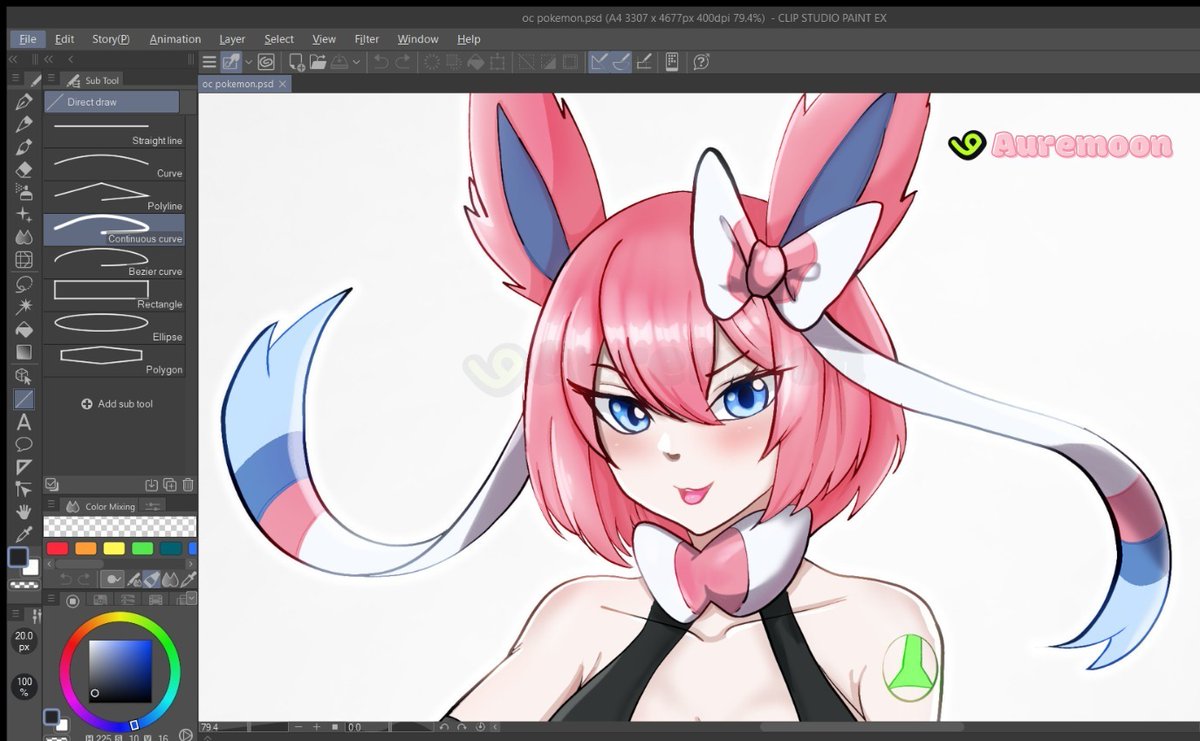Select Polygon sub tool
The image size is (1200, 741).
(114, 361)
